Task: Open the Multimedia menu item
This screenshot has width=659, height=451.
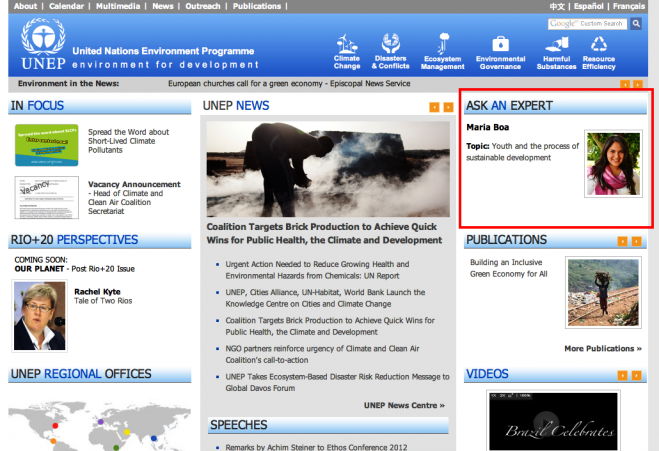Action: (118, 6)
